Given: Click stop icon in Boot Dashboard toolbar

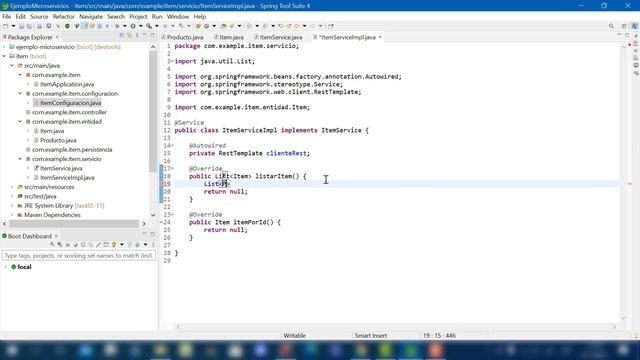Looking at the screenshot, I should 68,244.
